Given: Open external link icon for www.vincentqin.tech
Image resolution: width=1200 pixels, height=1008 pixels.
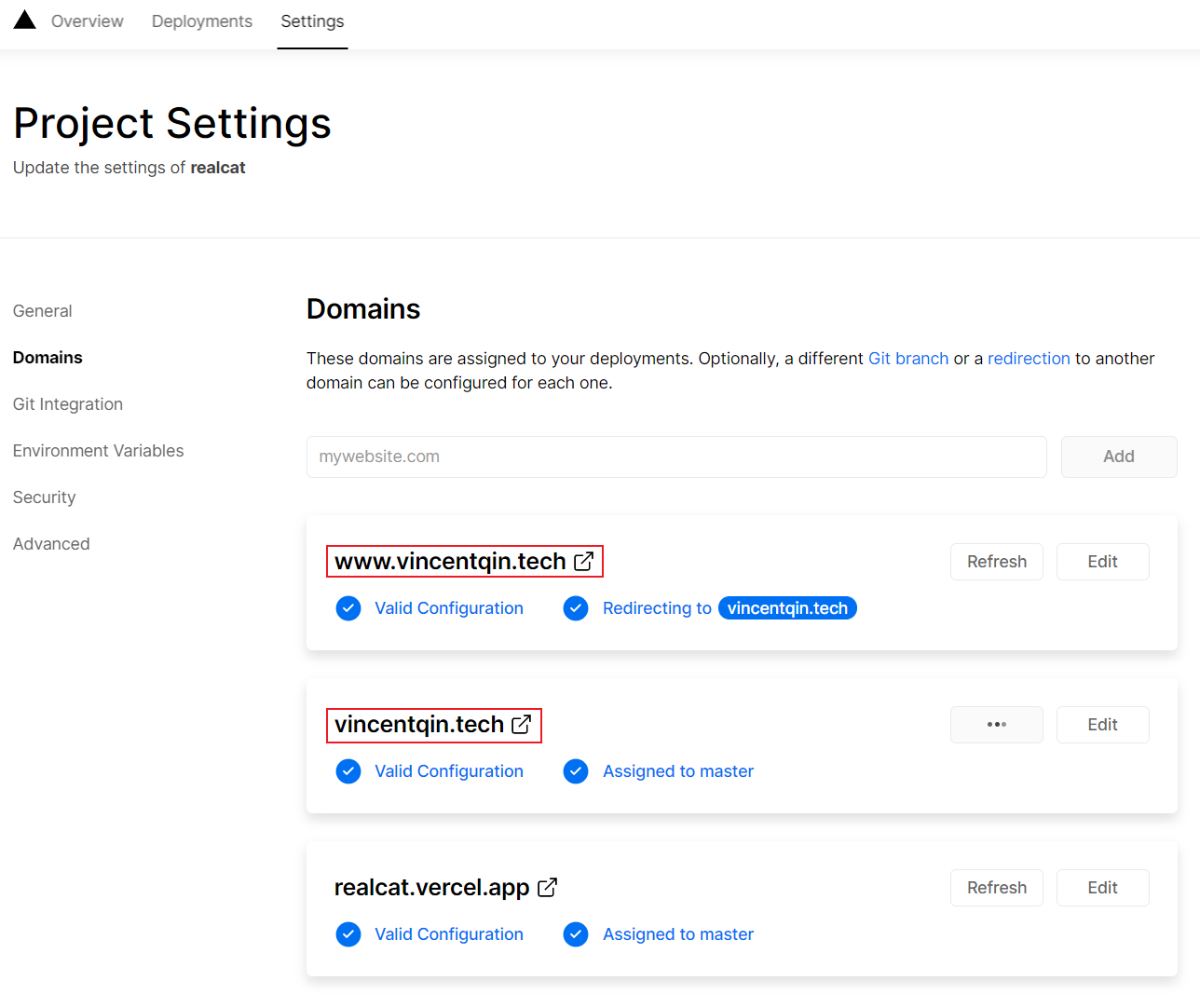Looking at the screenshot, I should pos(584,562).
